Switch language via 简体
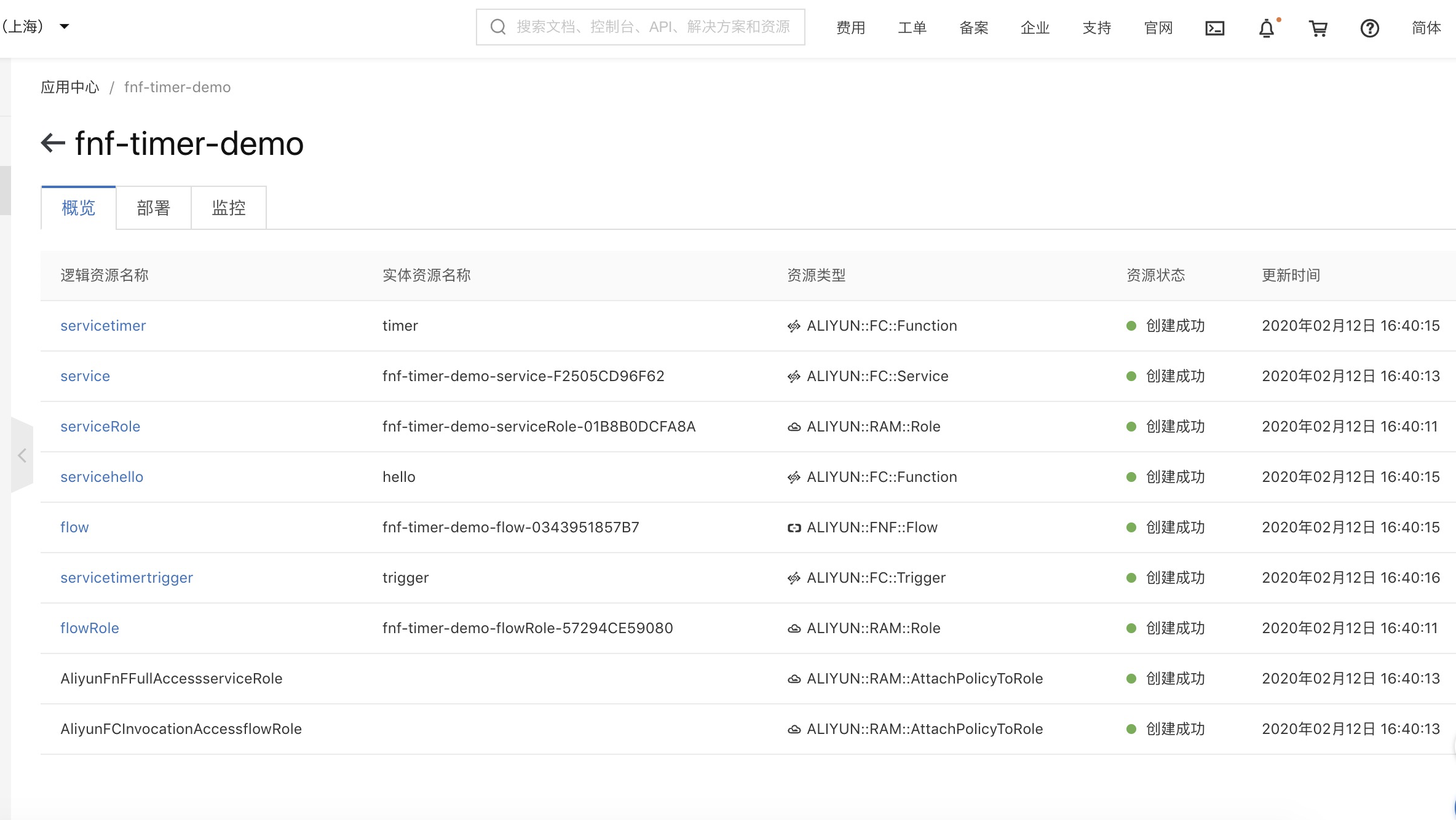 [1426, 28]
